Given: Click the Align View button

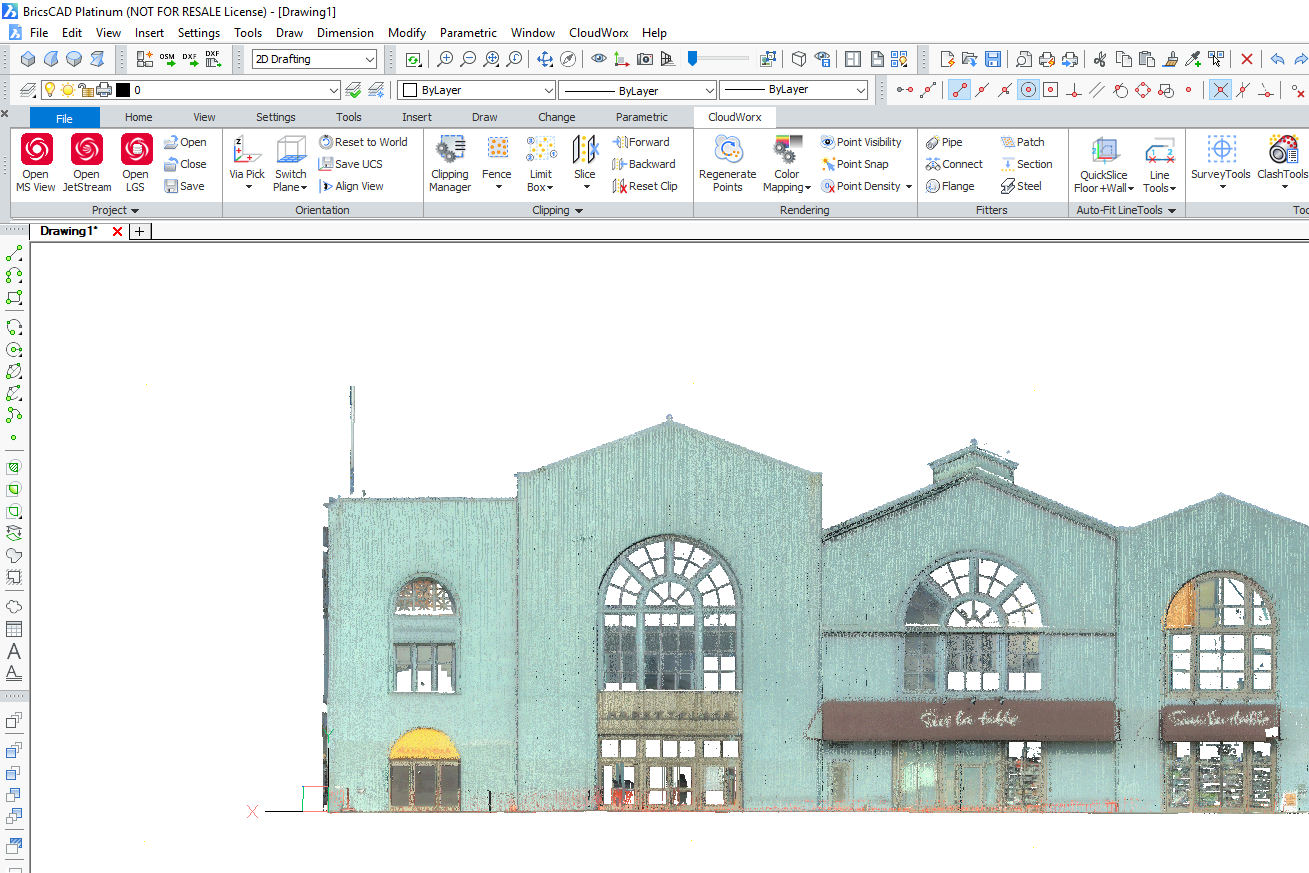Looking at the screenshot, I should point(351,186).
